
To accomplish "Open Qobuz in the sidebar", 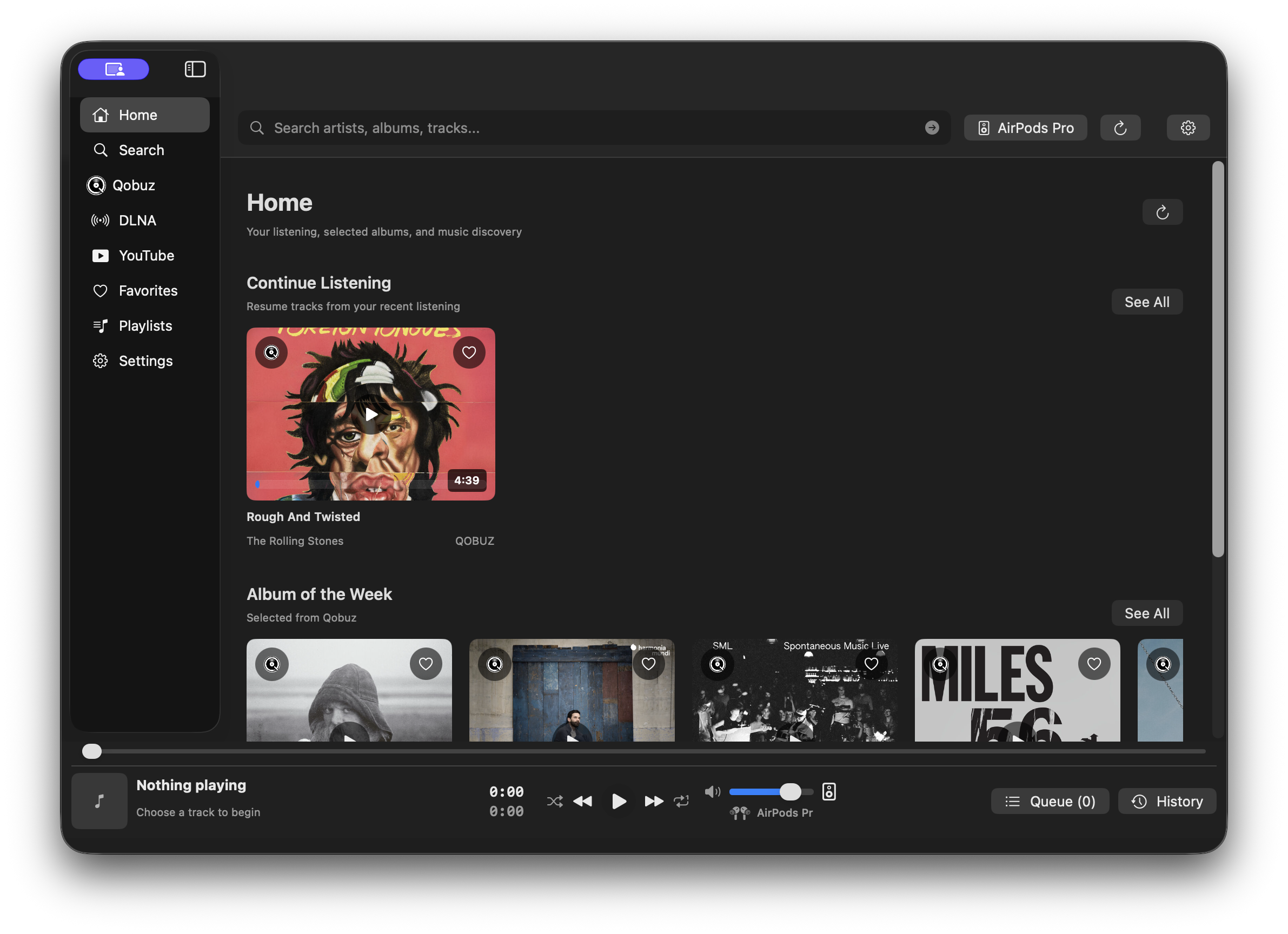I will tap(145, 185).
